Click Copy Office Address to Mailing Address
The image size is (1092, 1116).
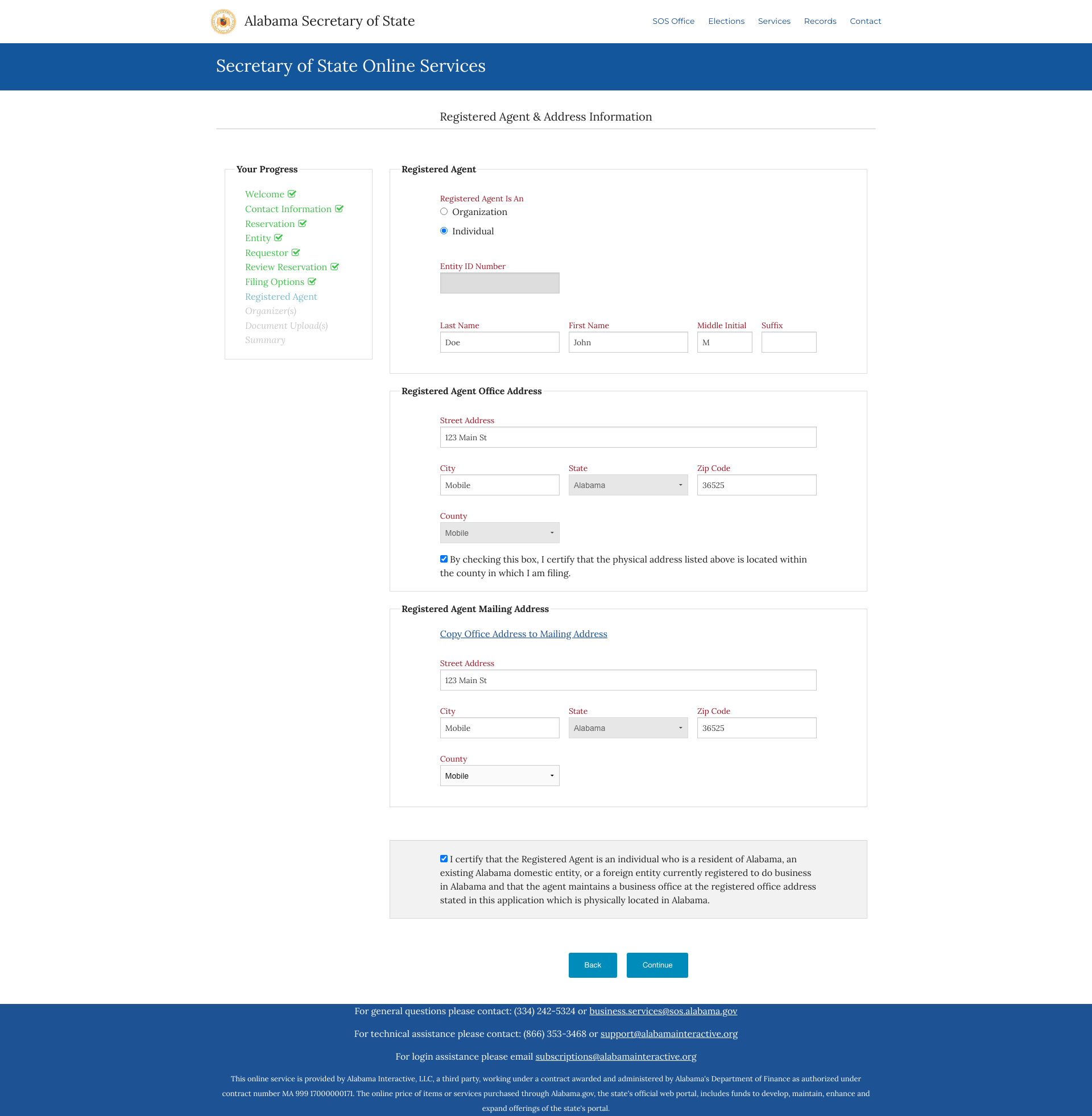tap(523, 634)
